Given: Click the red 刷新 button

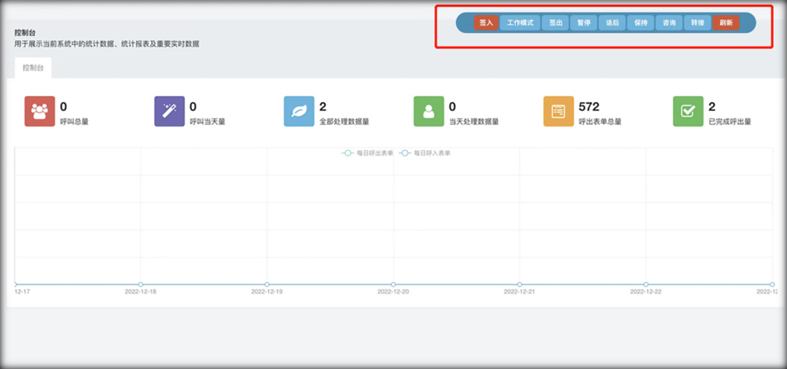Looking at the screenshot, I should (726, 23).
